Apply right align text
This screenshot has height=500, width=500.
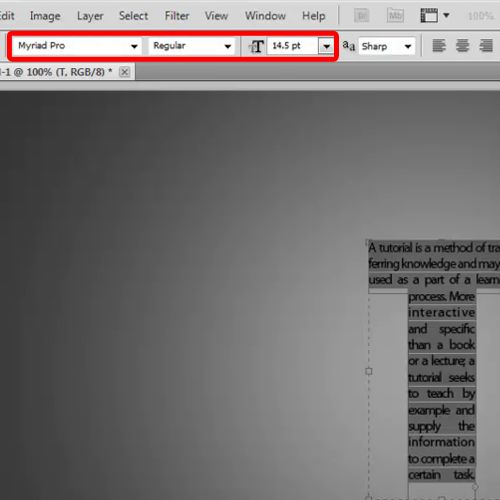click(x=486, y=46)
